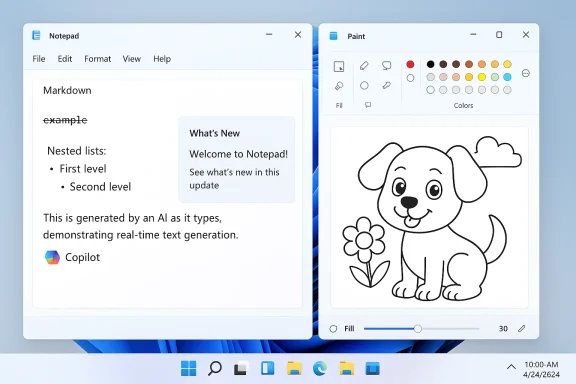Choose the ellipse shape tool in Paint
The image size is (576, 384).
(x=364, y=86)
